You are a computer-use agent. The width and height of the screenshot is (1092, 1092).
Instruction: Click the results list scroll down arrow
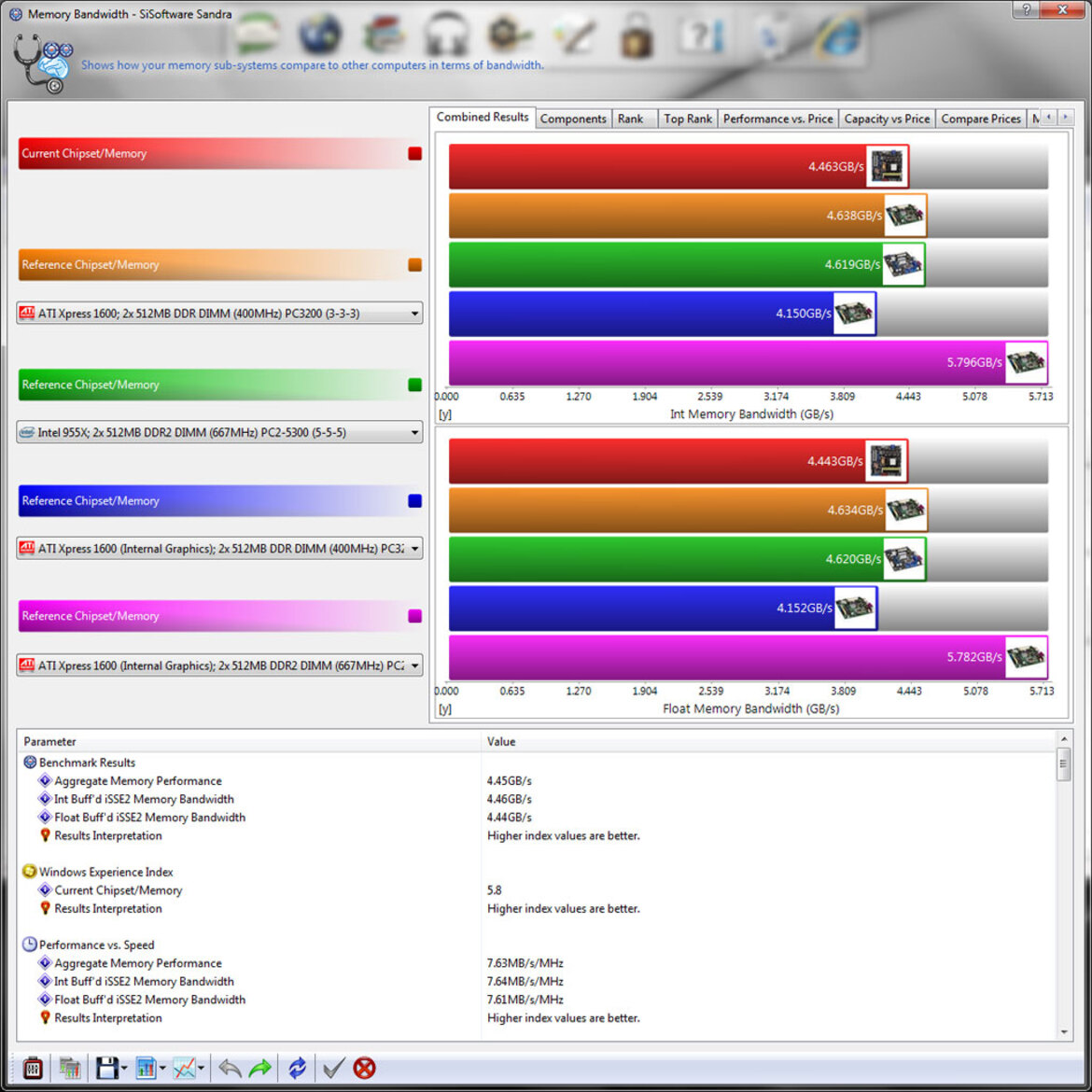pos(1063,1032)
